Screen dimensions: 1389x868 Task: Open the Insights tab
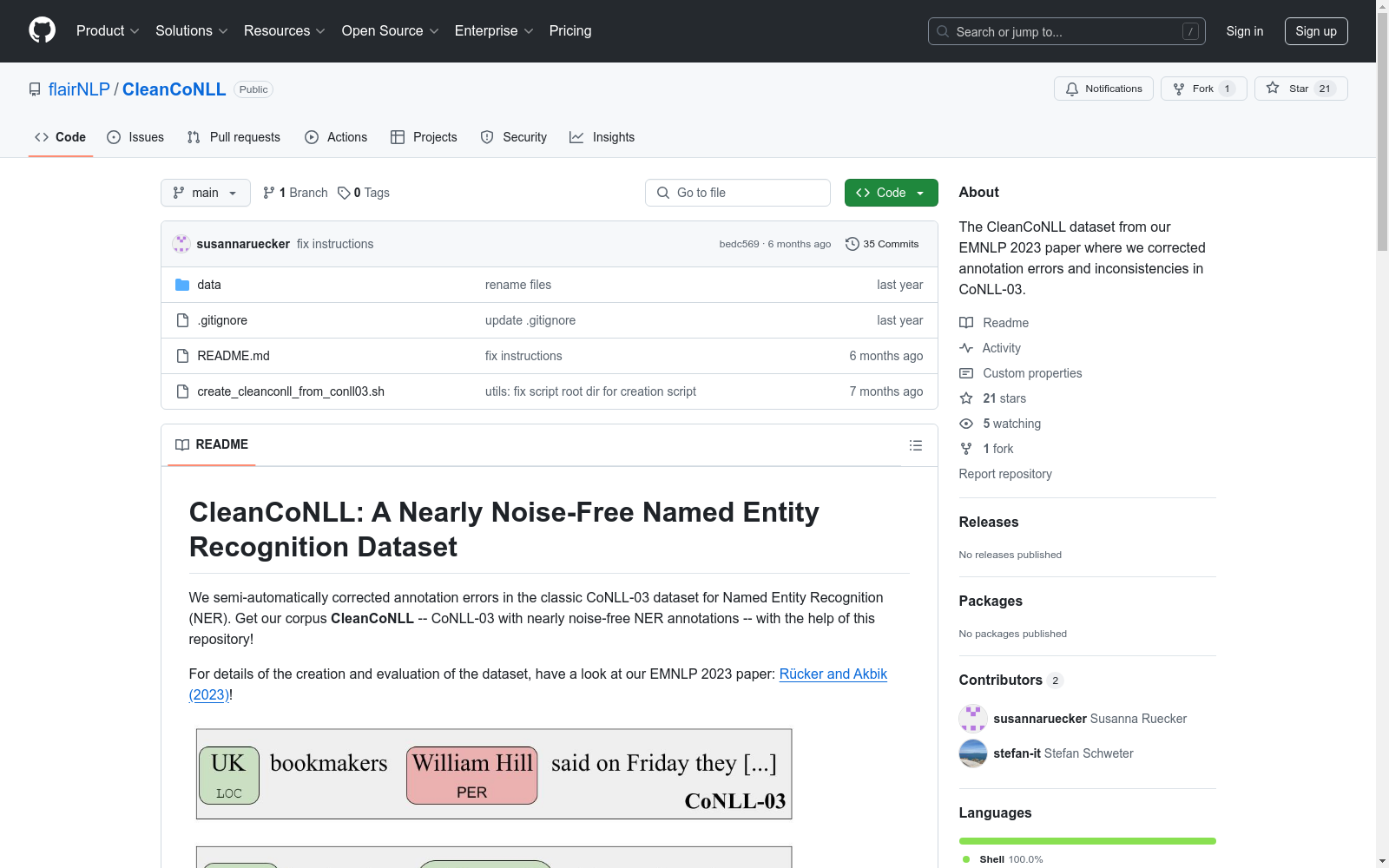point(602,137)
